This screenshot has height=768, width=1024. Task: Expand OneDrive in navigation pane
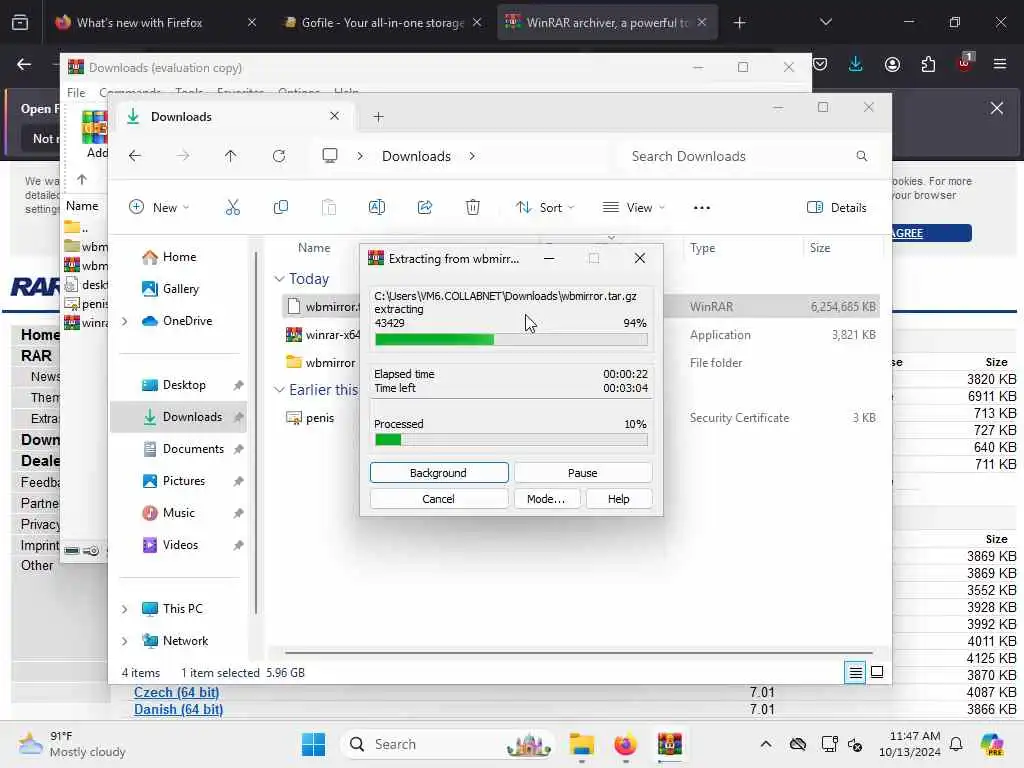click(125, 321)
